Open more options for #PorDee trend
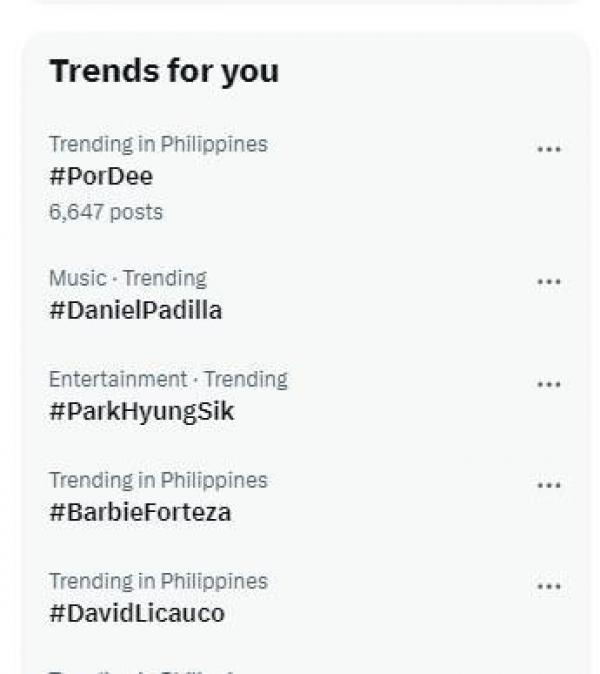The width and height of the screenshot is (600, 674). click(548, 150)
